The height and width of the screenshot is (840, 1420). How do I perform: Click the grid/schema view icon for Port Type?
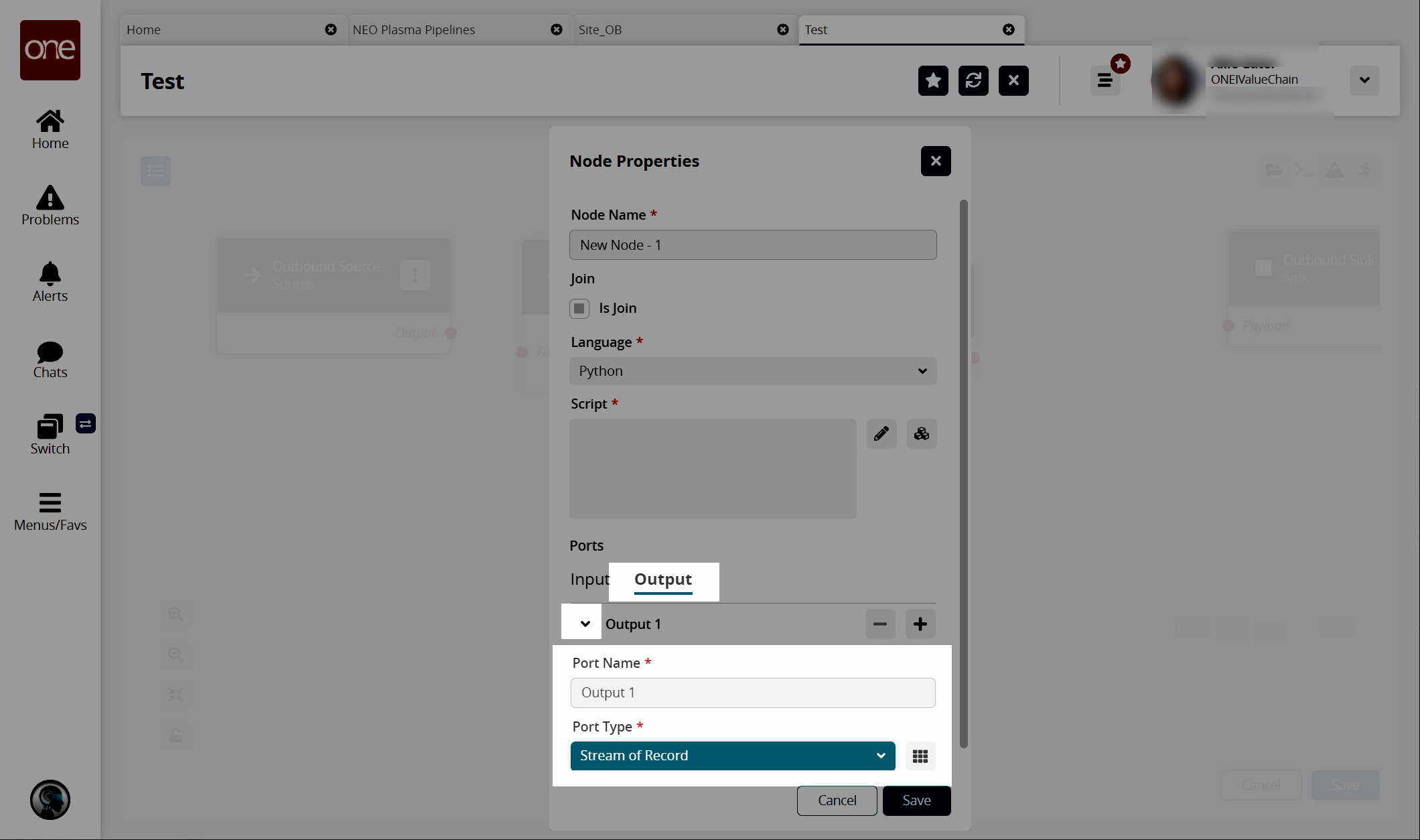tap(920, 756)
